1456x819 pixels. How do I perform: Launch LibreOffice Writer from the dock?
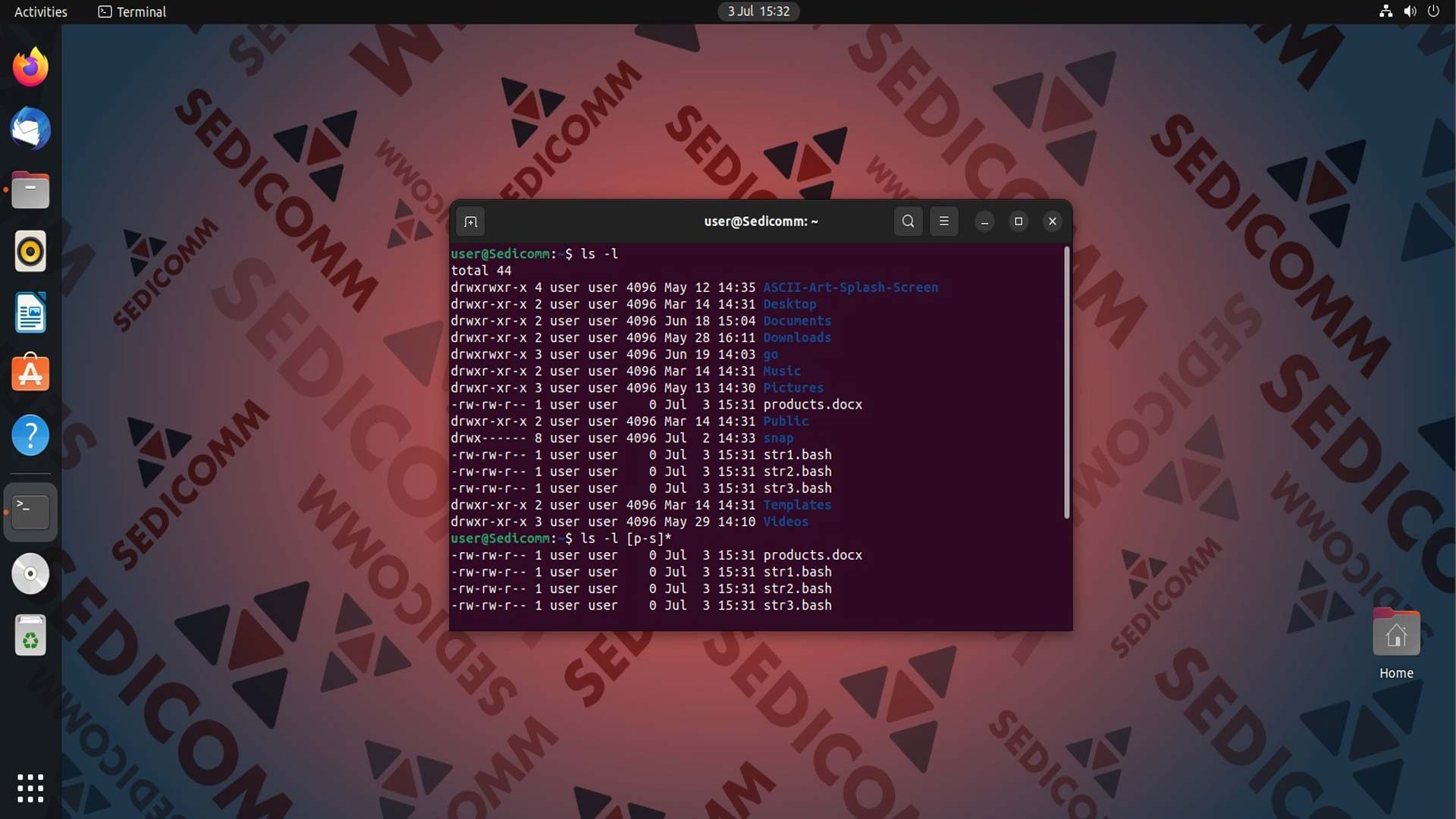click(30, 312)
